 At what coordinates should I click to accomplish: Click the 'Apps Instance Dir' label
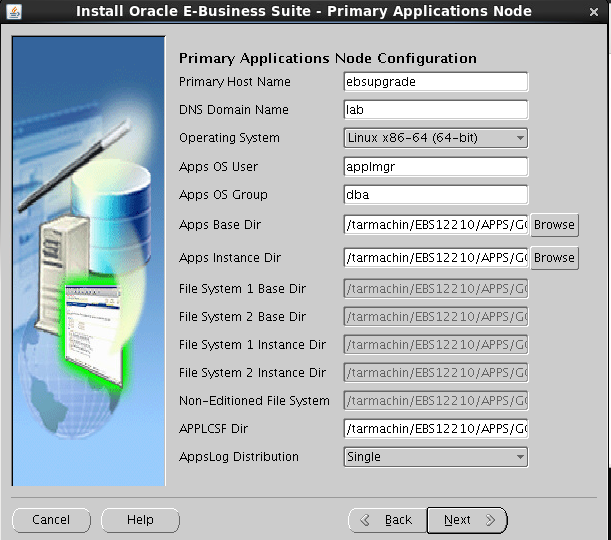(230, 258)
